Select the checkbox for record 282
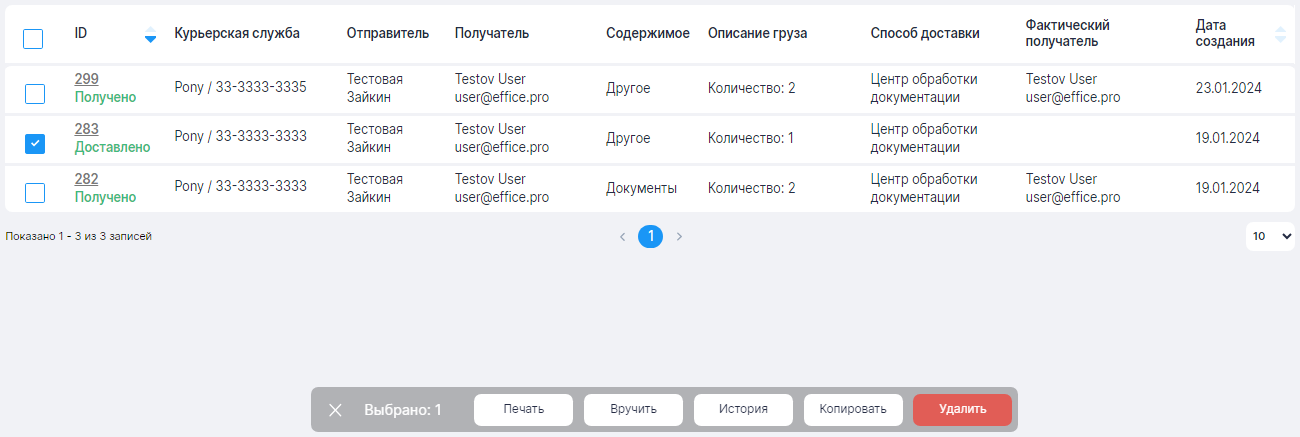Screen dimensions: 1300x437 click(x=34, y=193)
